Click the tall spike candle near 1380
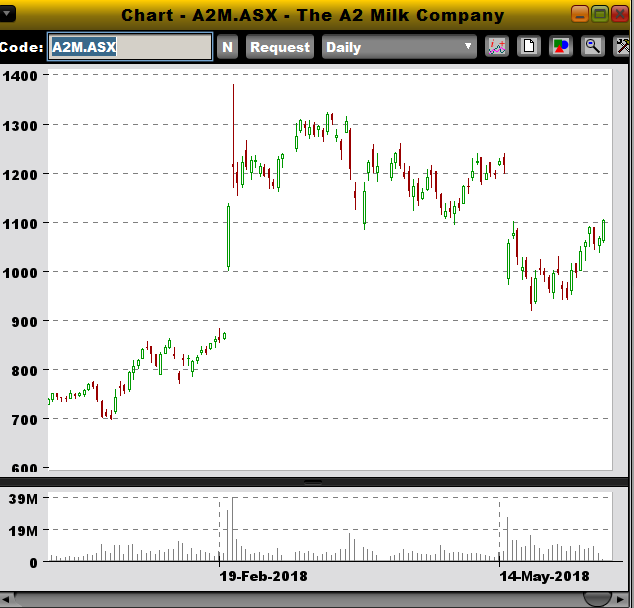The height and width of the screenshot is (608, 634). 233,135
